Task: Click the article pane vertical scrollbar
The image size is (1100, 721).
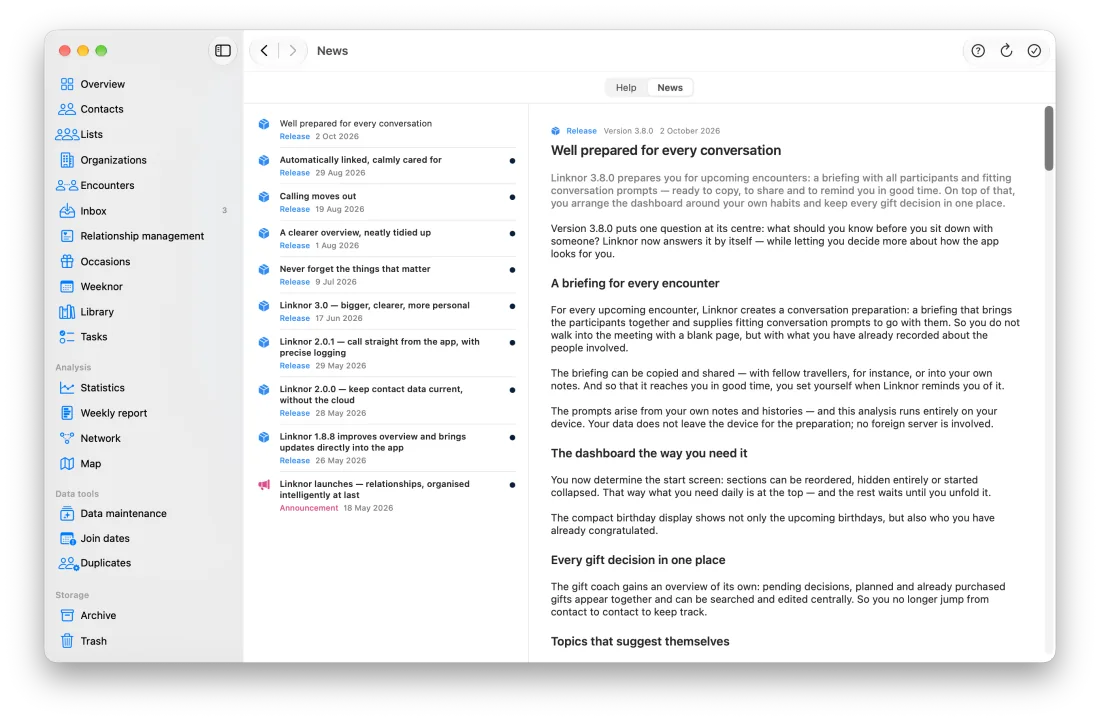Action: tap(1049, 138)
